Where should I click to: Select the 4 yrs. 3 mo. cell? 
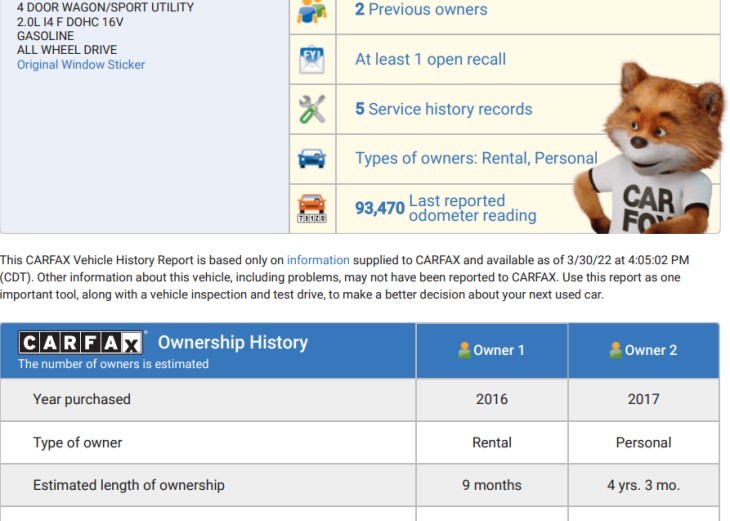tap(643, 485)
